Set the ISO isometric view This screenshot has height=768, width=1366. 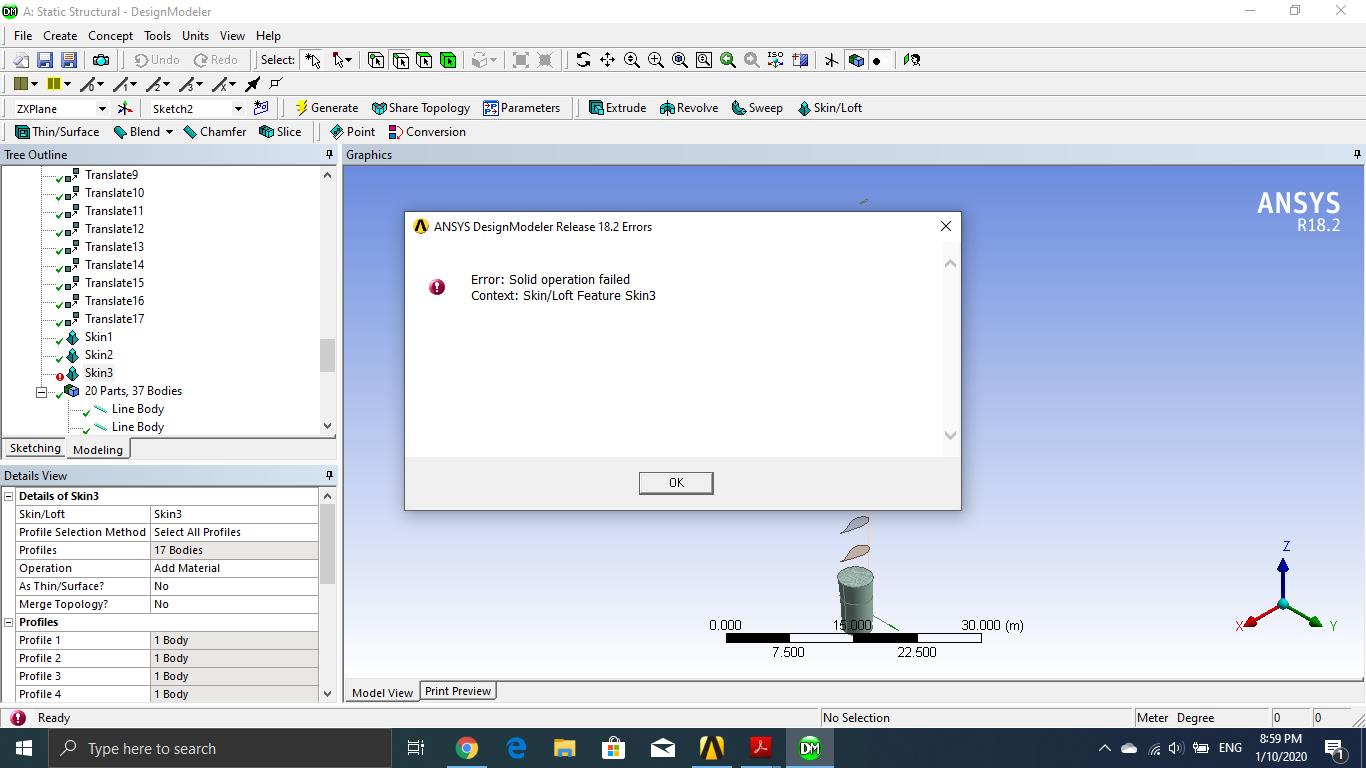(775, 60)
